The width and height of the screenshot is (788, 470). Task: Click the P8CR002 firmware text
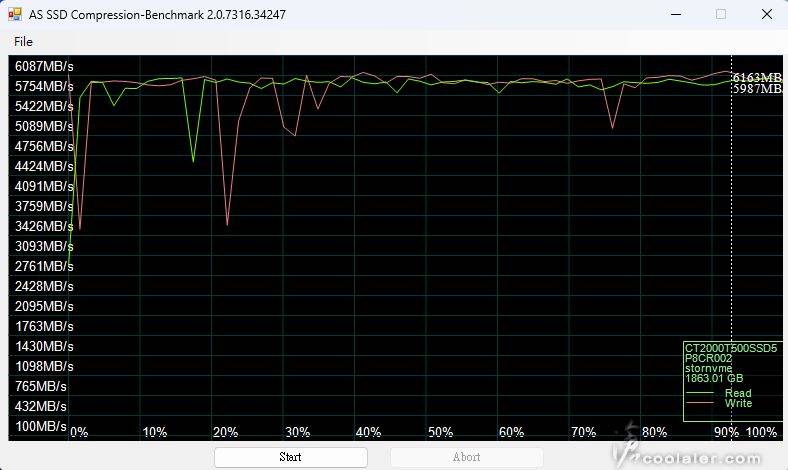coord(708,358)
